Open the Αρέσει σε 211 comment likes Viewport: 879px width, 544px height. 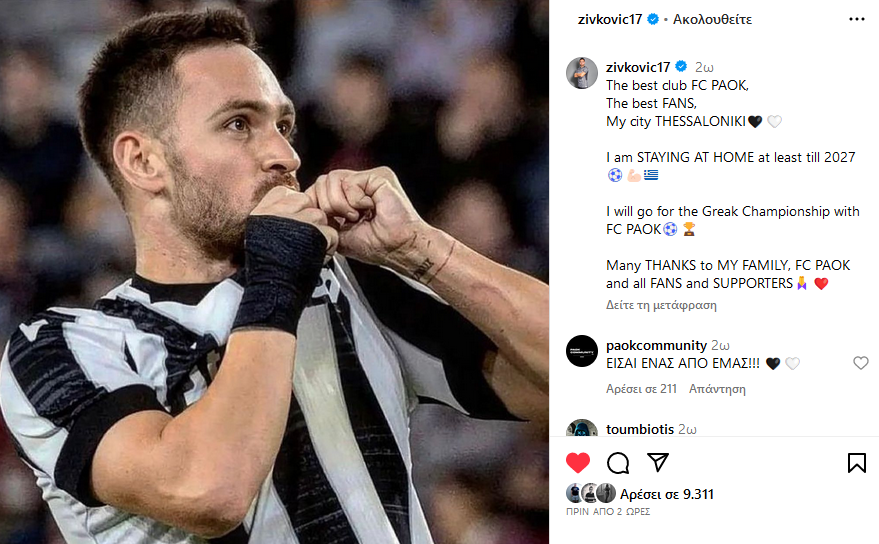pyautogui.click(x=639, y=389)
